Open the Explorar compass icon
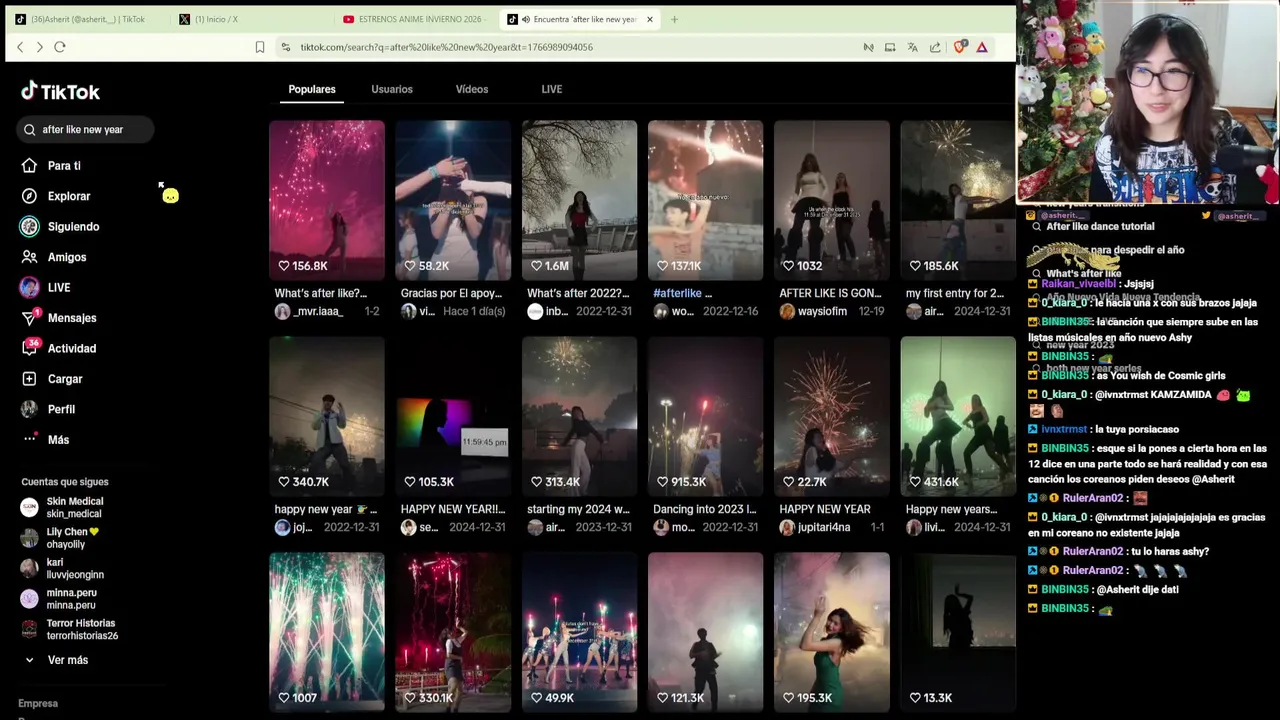1280x720 pixels. coord(29,196)
